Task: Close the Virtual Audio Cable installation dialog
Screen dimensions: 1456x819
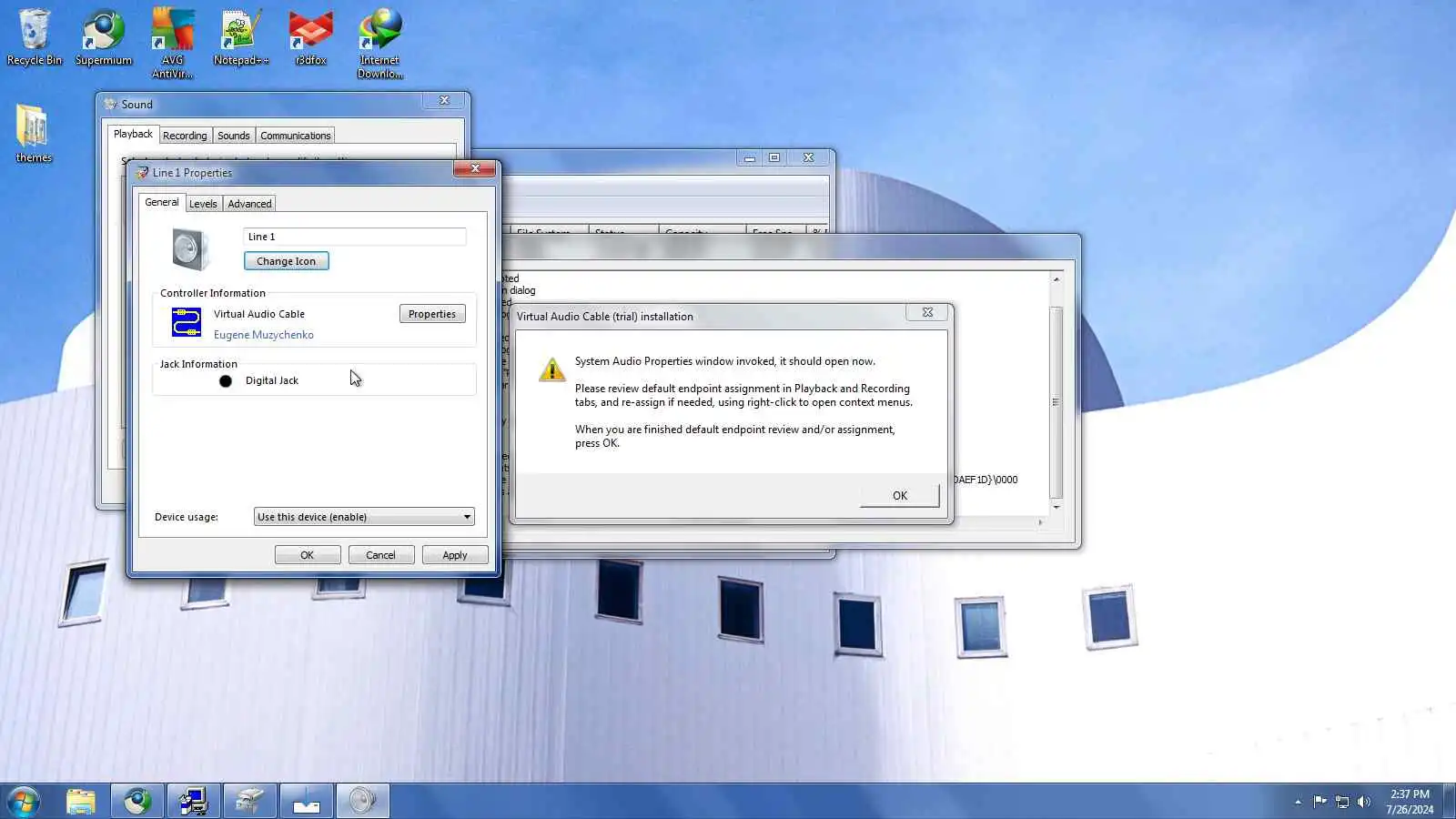Action: click(x=927, y=312)
